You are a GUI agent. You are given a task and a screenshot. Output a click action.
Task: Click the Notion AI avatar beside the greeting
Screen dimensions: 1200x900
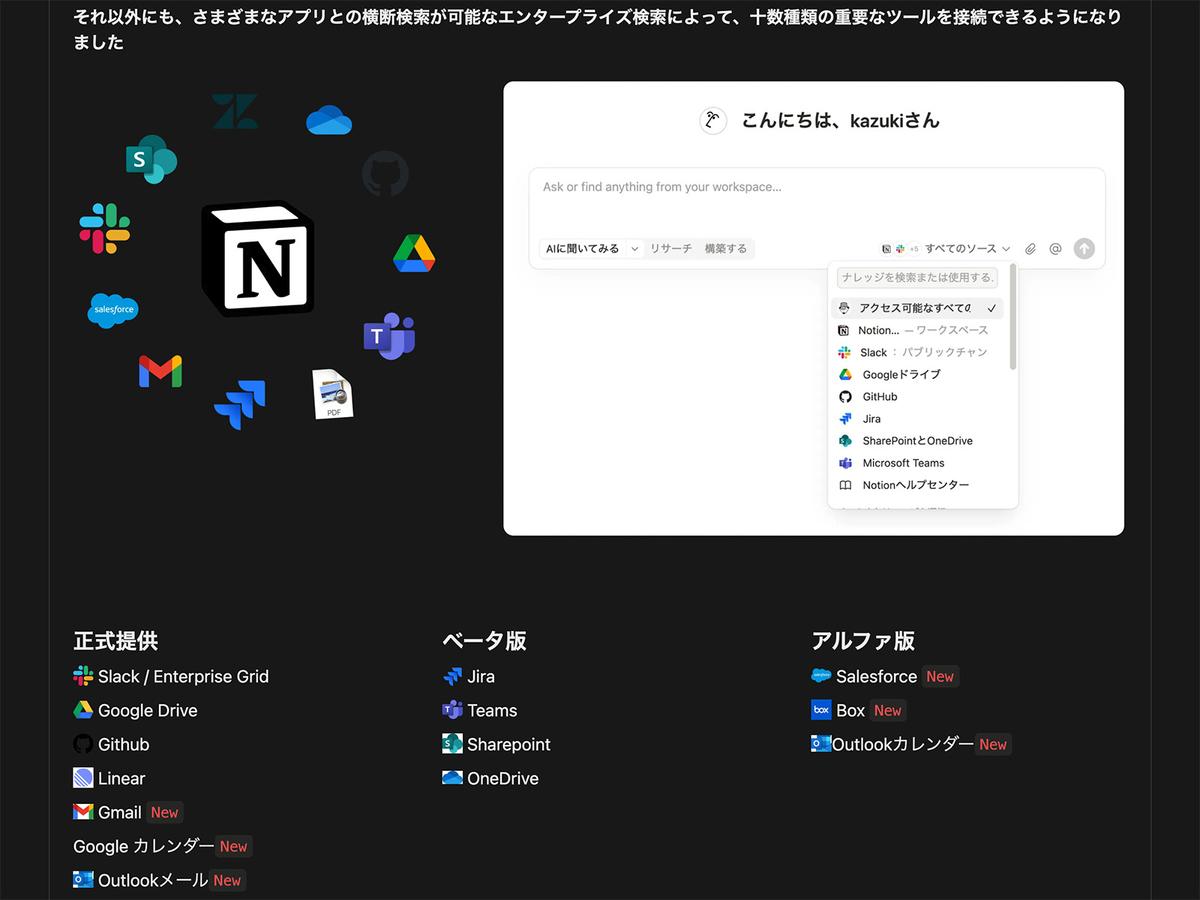713,121
